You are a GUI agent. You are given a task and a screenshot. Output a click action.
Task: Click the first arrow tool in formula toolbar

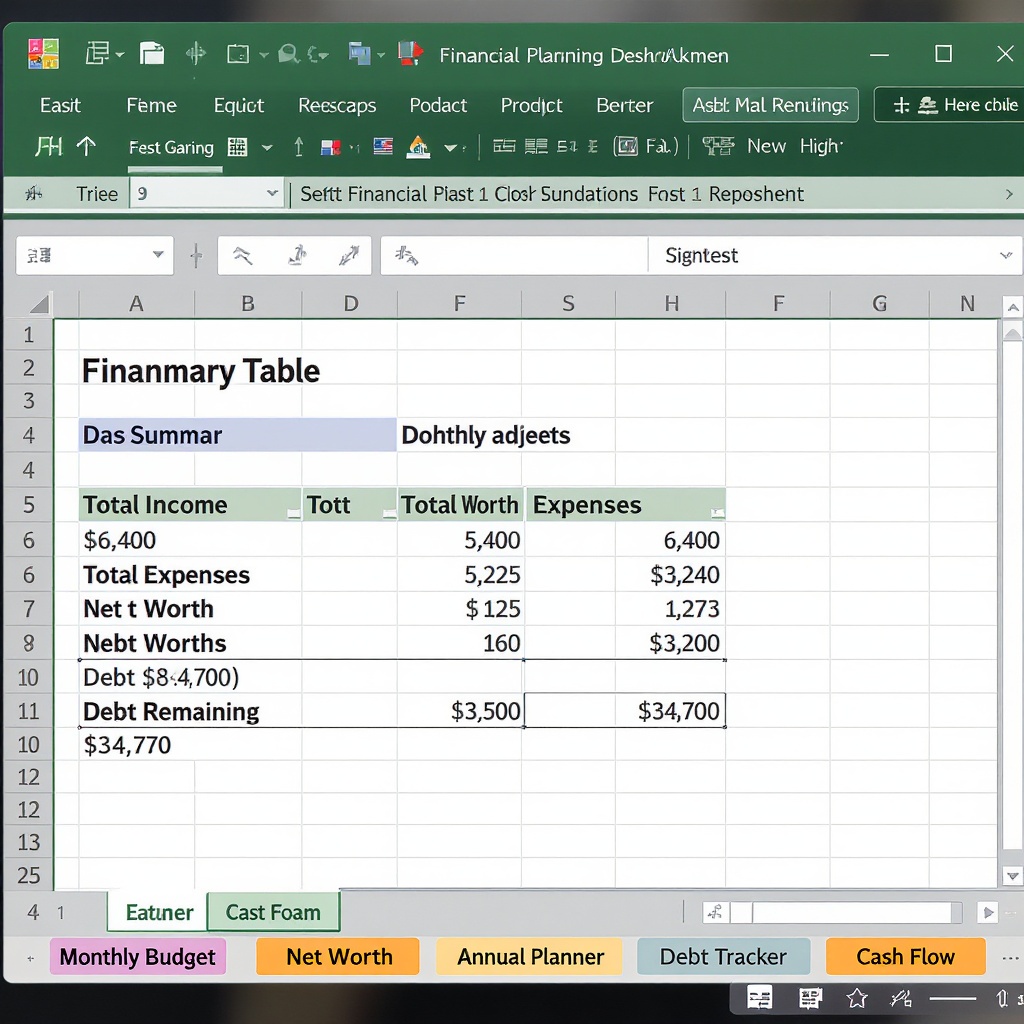click(243, 255)
